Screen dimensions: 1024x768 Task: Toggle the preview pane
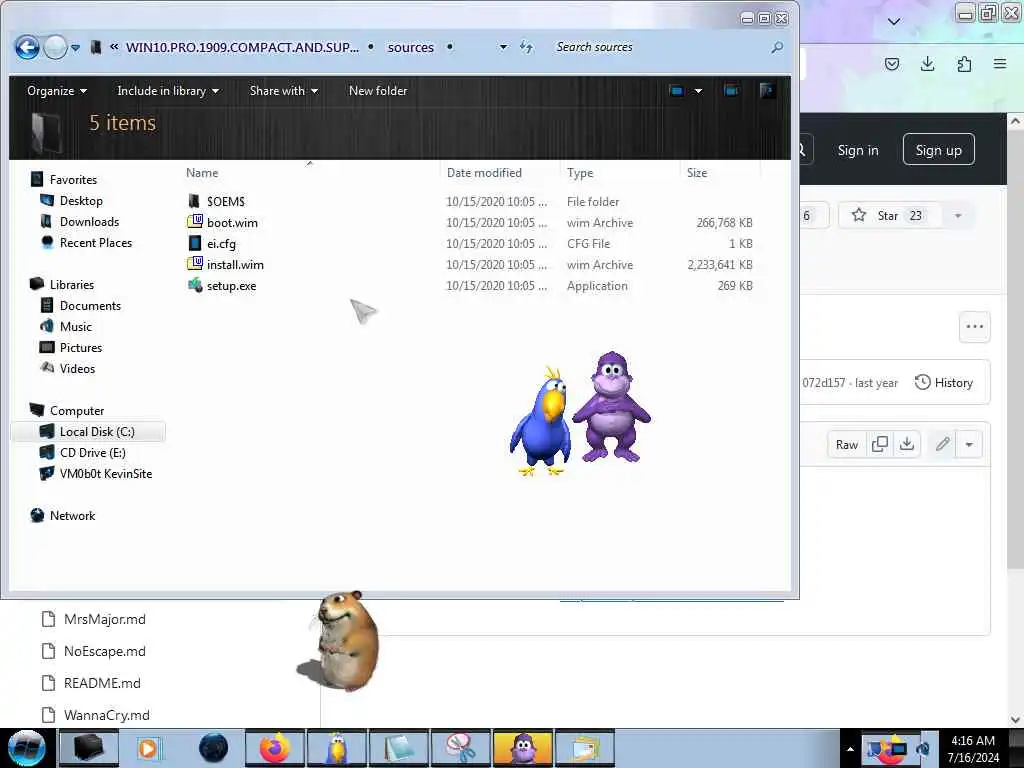pyautogui.click(x=731, y=91)
